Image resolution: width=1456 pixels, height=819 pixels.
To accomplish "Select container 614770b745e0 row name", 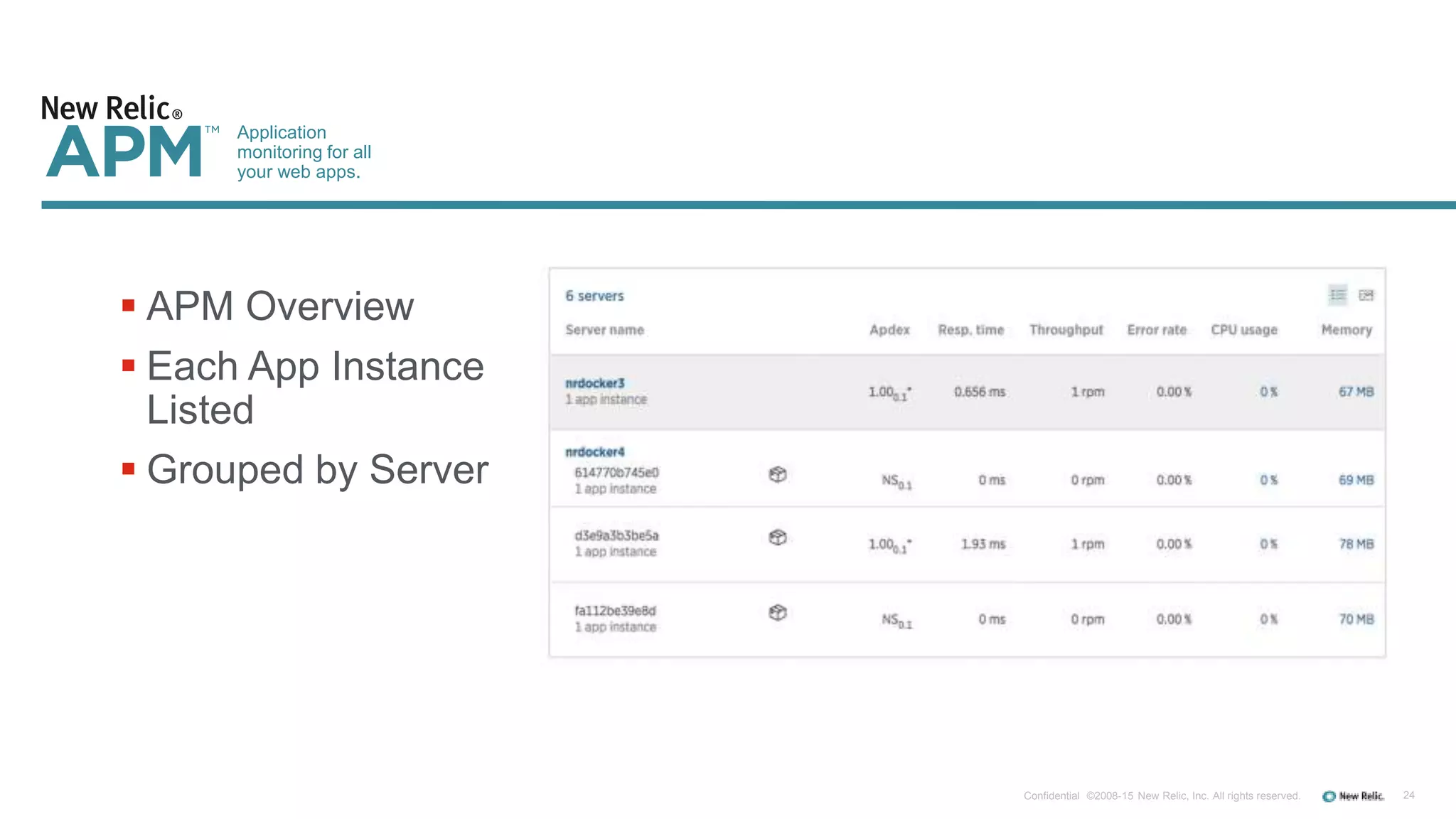I will click(x=616, y=473).
